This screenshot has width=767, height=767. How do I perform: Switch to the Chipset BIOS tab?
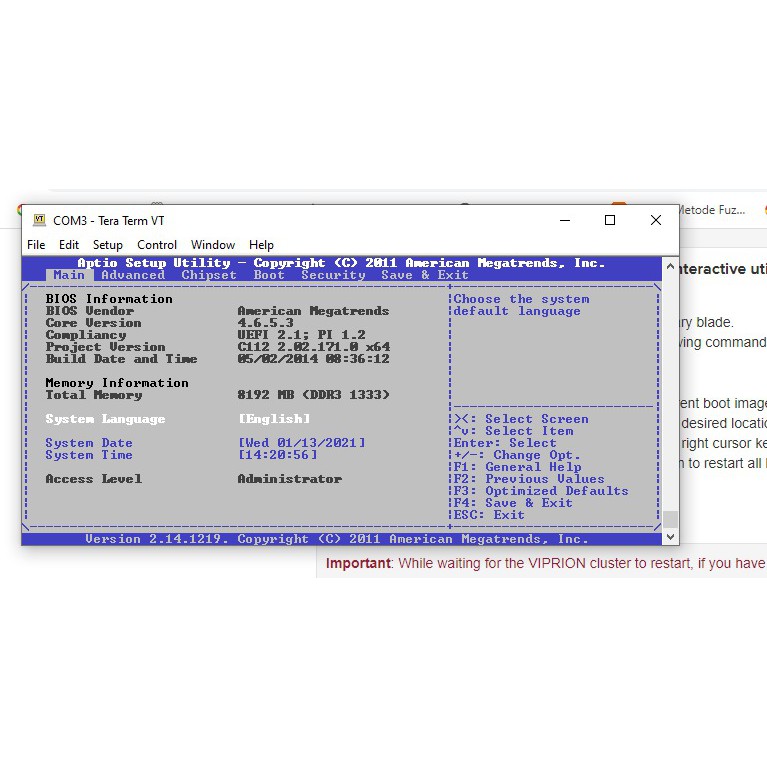click(x=209, y=275)
